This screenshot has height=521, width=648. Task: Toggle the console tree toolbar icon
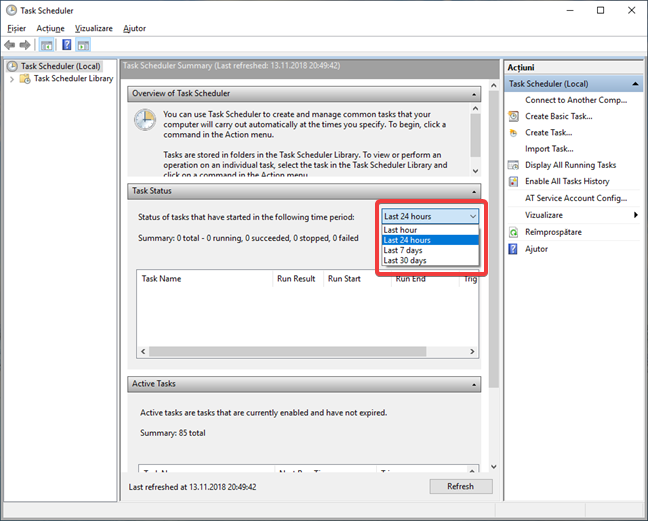coord(46,45)
